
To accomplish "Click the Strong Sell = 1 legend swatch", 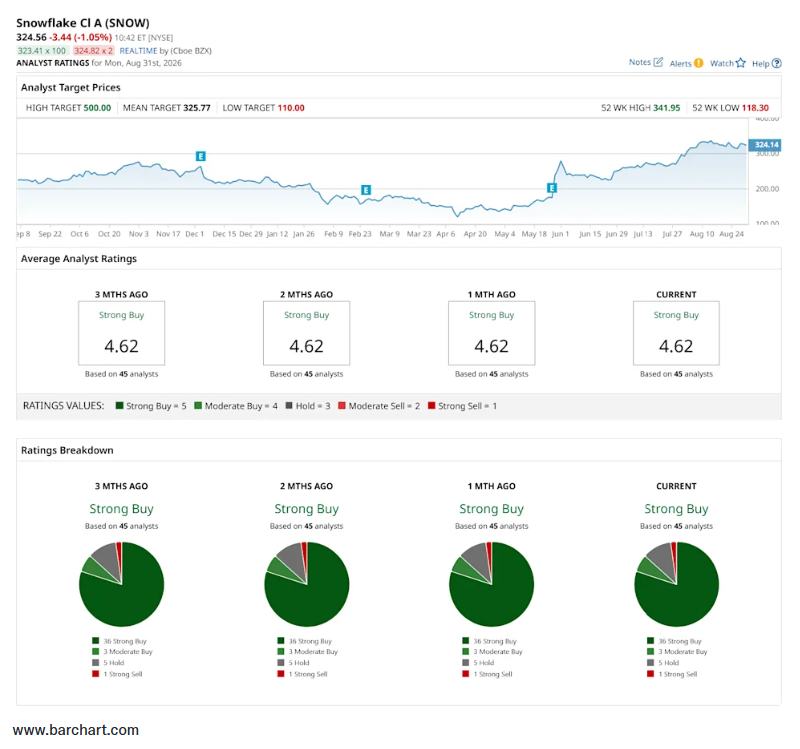I will pyautogui.click(x=432, y=406).
